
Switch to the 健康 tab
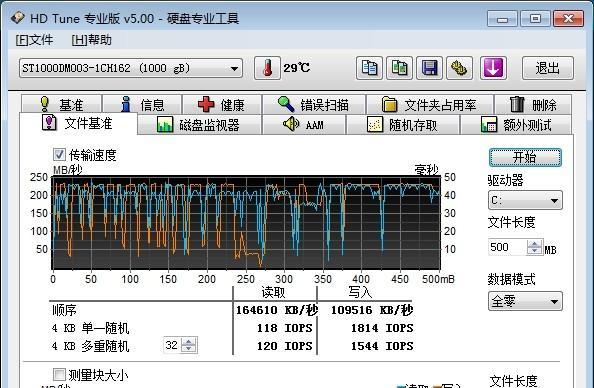[x=222, y=104]
